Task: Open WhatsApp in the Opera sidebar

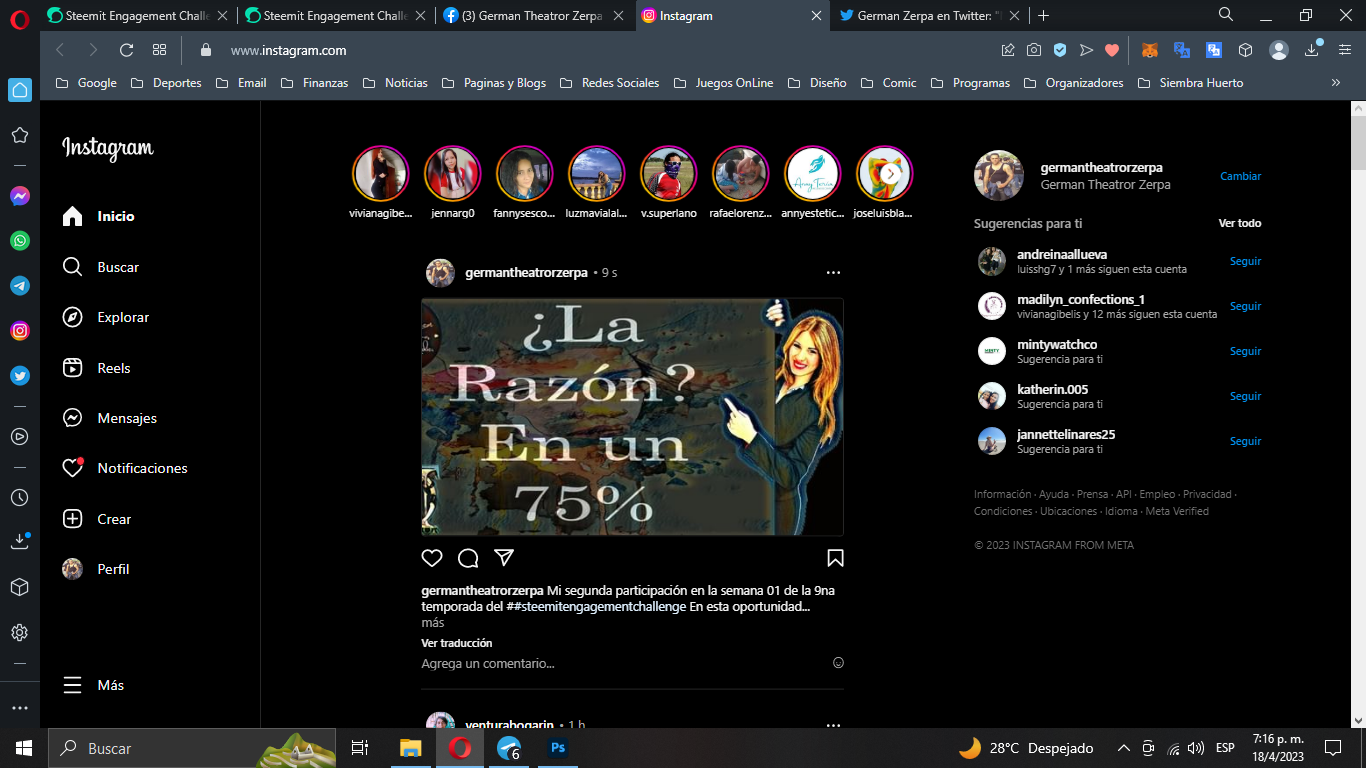Action: [20, 241]
